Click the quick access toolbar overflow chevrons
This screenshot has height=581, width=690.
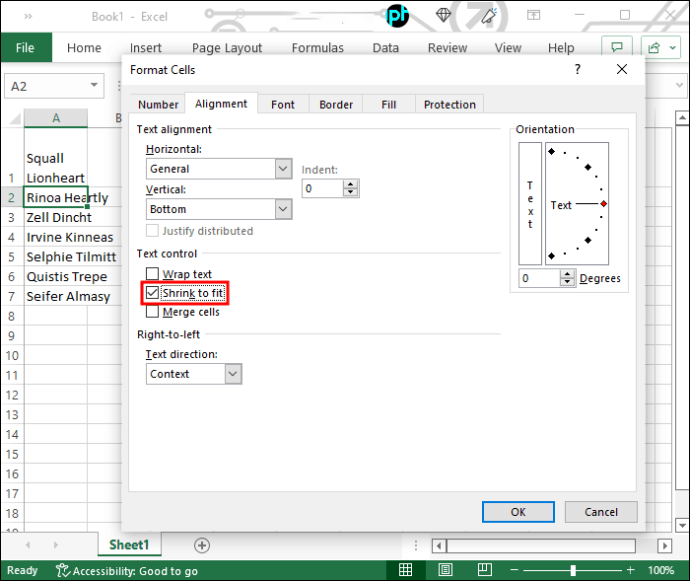coord(28,16)
